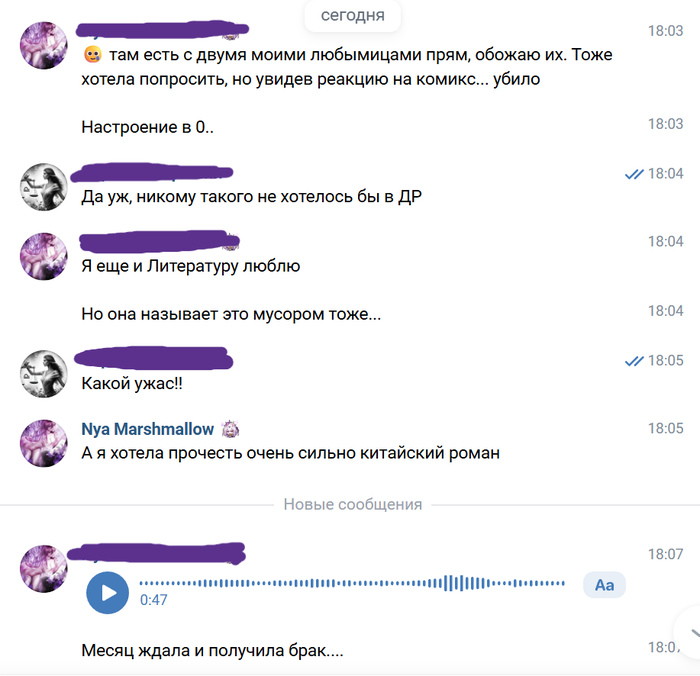Click the Aa transcription button on voice message
This screenshot has height=676, width=700.
click(604, 585)
